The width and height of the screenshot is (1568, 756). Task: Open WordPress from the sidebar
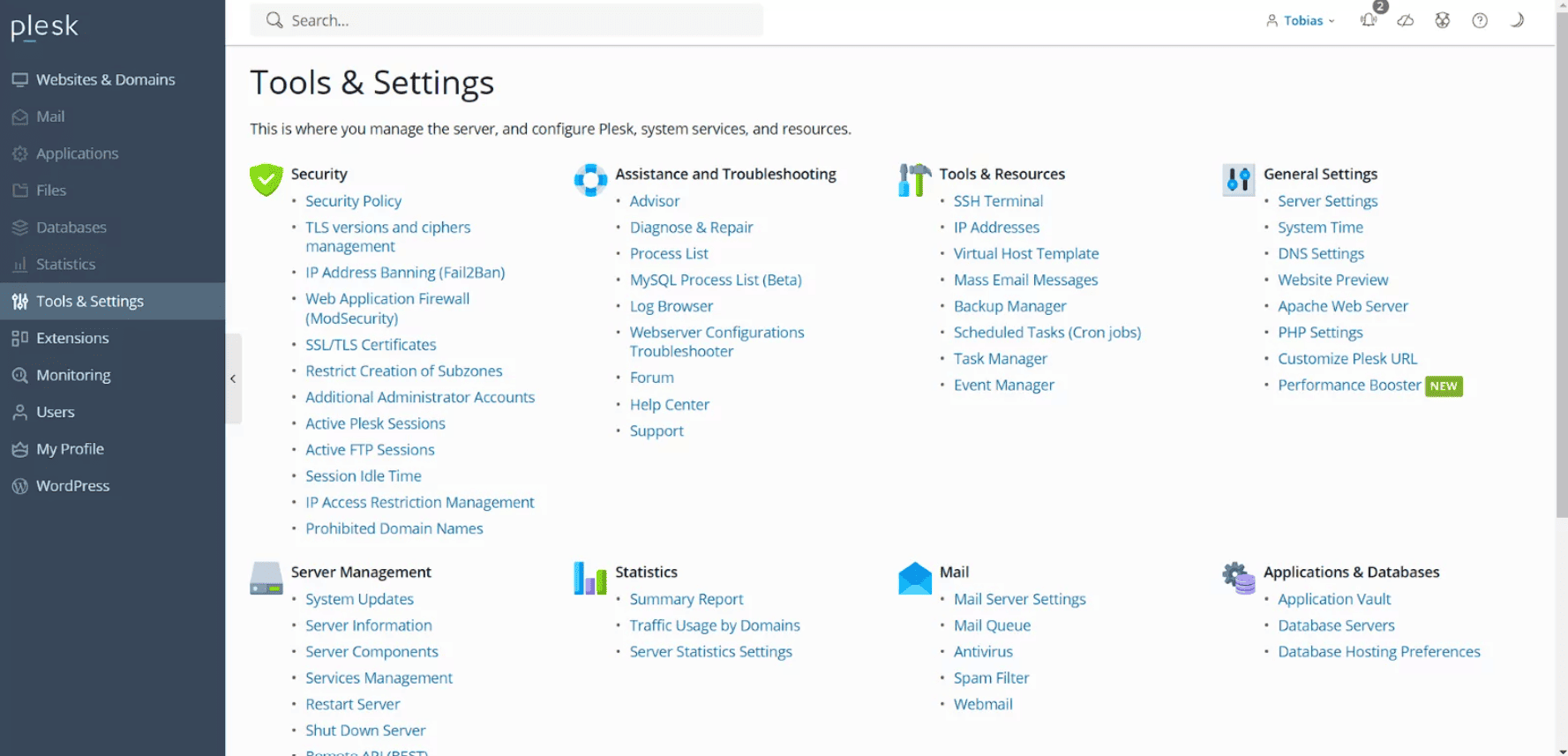(x=72, y=486)
